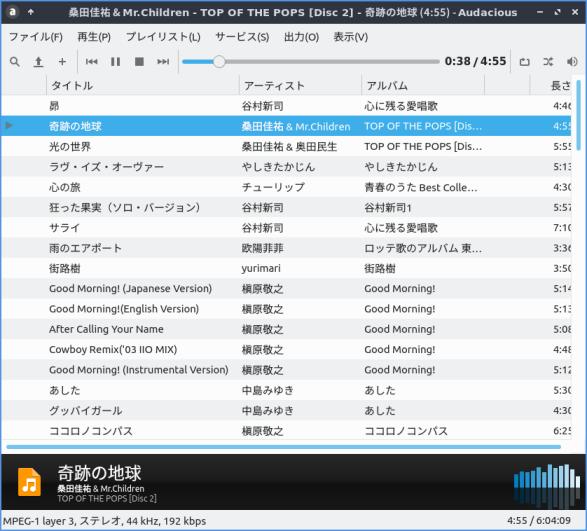Screen dimensions: 587x531
Task: Open the search tool magnifier icon
Action: click(15, 61)
